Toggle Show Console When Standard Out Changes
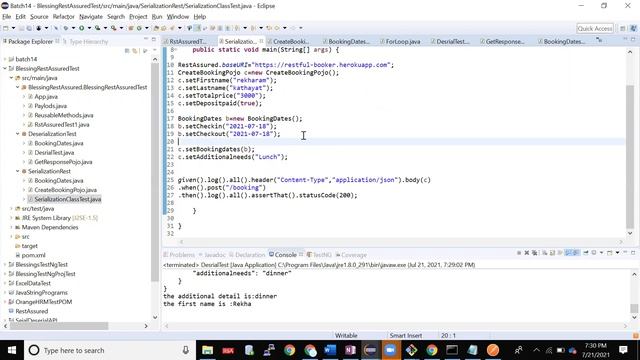The width and height of the screenshot is (640, 360). [x=567, y=253]
